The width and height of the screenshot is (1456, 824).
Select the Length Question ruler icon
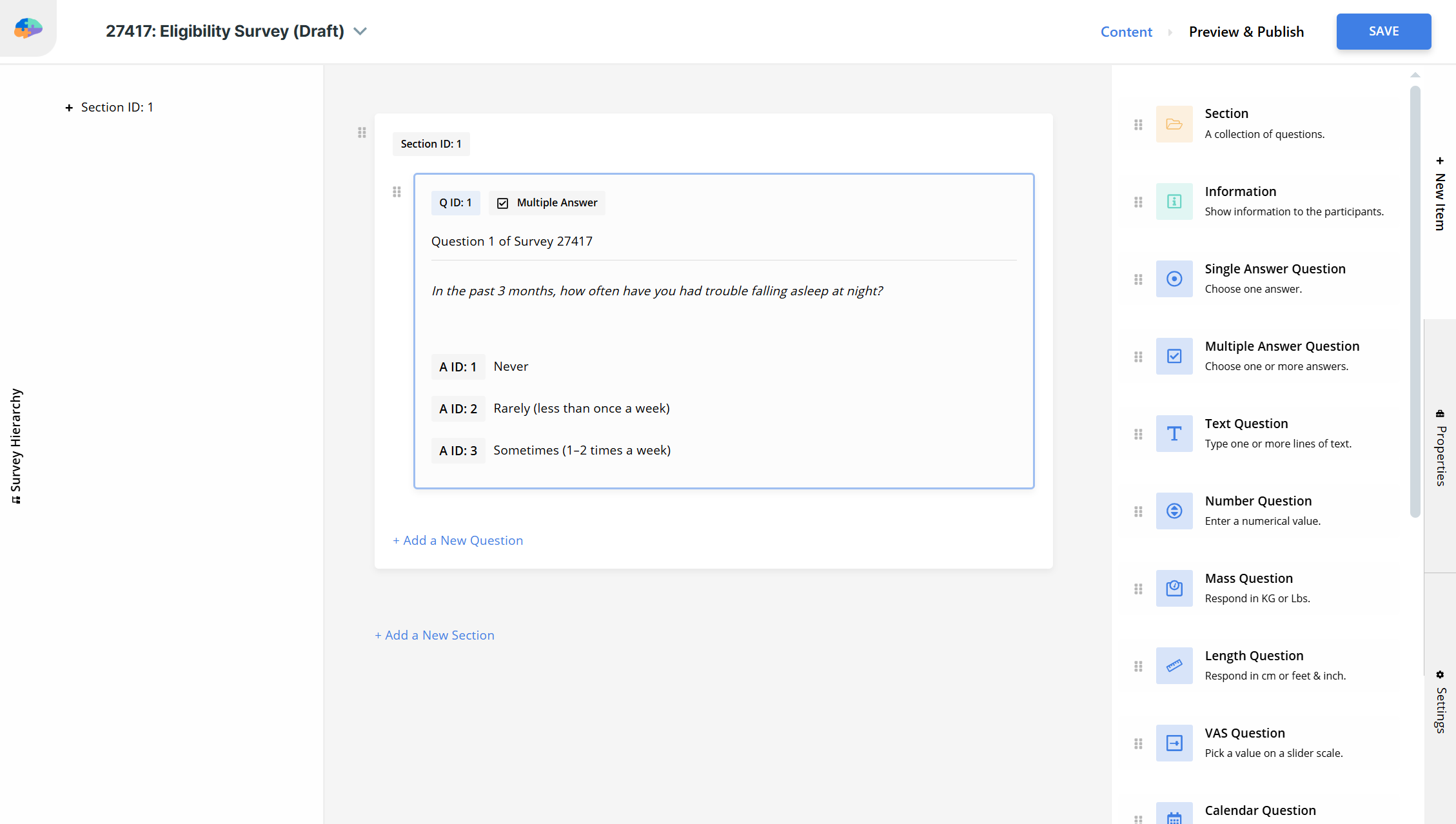1174,665
